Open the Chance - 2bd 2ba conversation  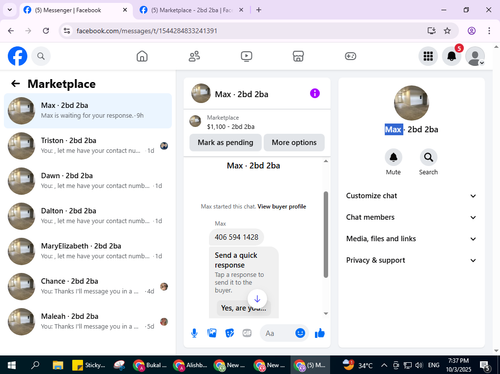pyautogui.click(x=88, y=286)
